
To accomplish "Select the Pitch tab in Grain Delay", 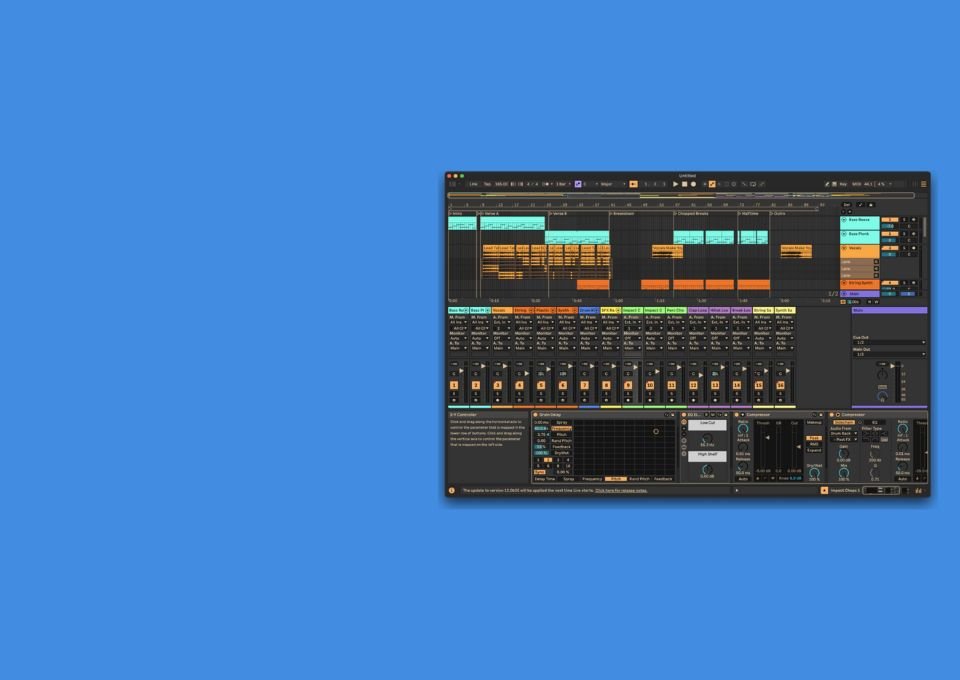I will pos(617,479).
